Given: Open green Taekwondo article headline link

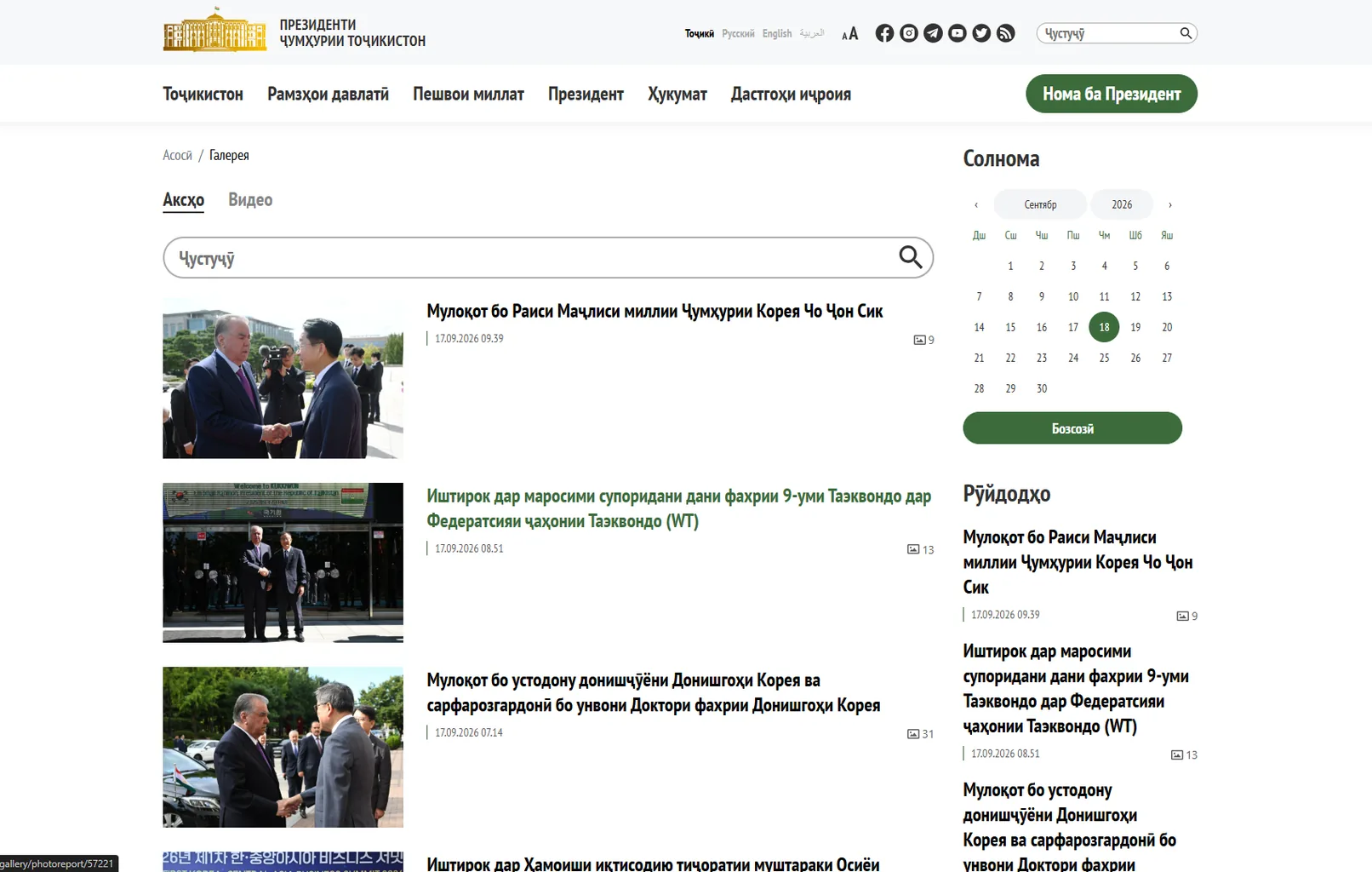Looking at the screenshot, I should pyautogui.click(x=679, y=508).
